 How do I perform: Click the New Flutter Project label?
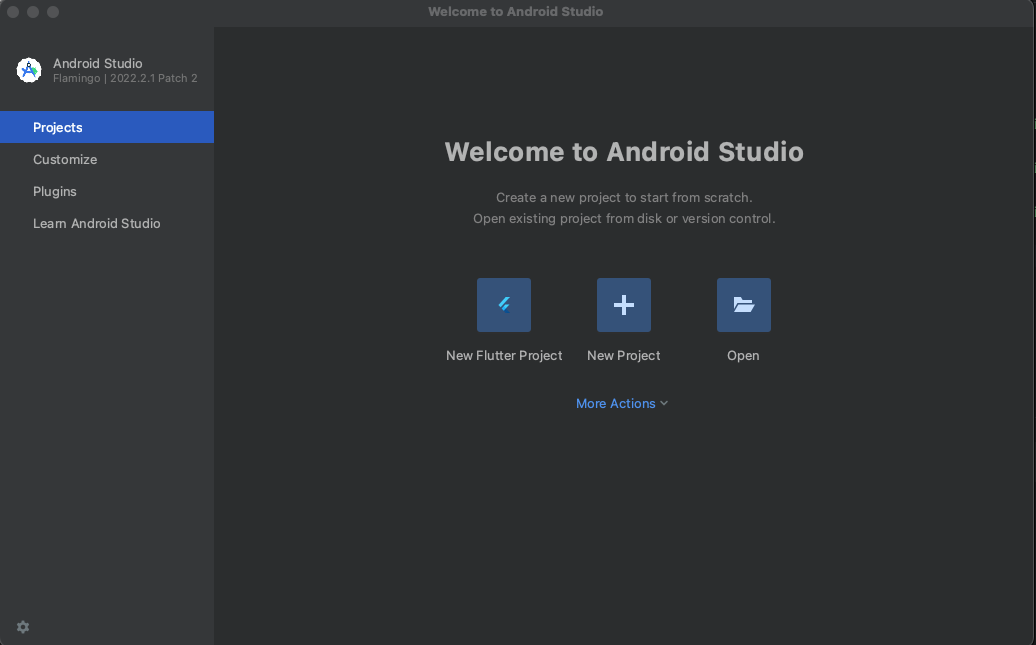point(504,356)
